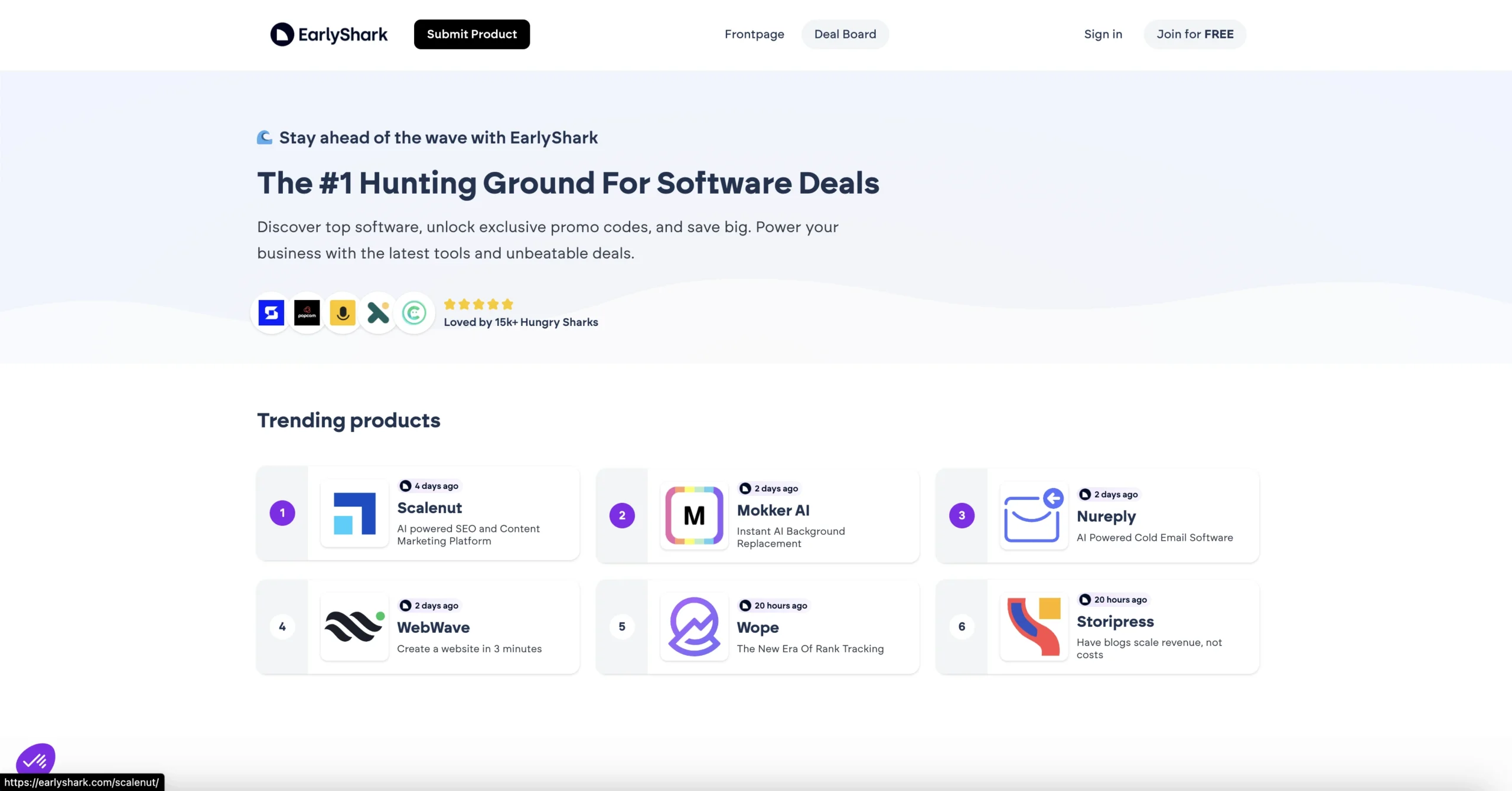Click 'AI Powered Cold Email Software' description
The width and height of the screenshot is (1512, 791).
point(1155,537)
